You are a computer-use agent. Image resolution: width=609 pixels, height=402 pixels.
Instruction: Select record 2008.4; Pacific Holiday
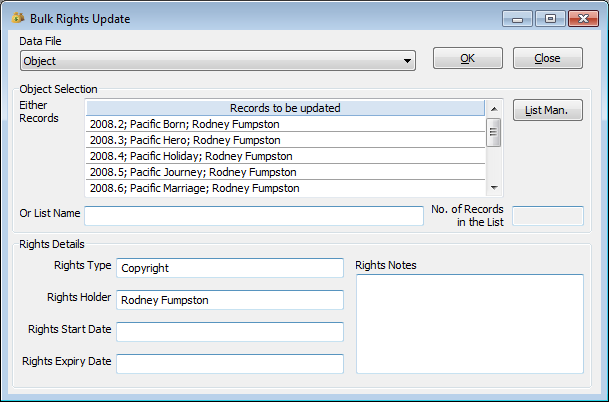pos(285,156)
